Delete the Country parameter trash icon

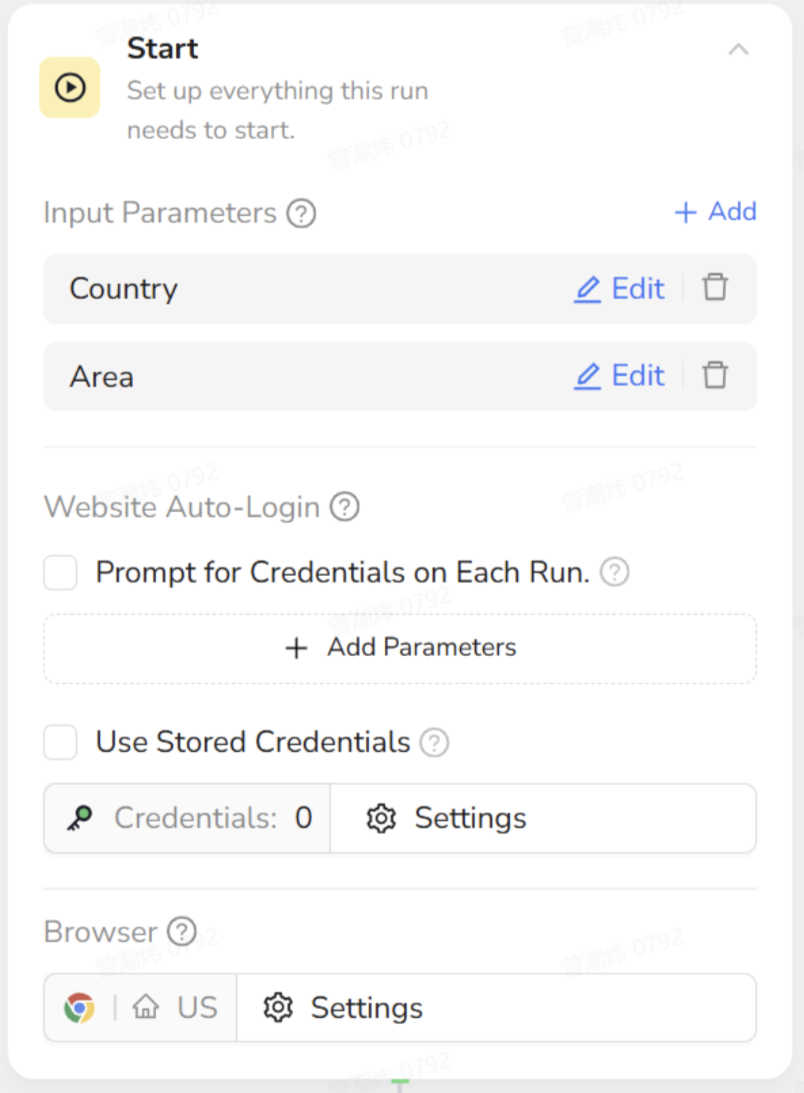pyautogui.click(x=714, y=288)
